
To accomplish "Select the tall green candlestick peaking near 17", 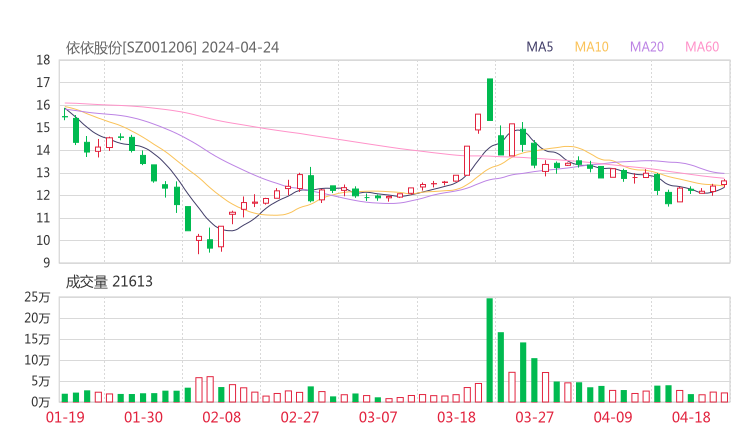I will point(490,100).
